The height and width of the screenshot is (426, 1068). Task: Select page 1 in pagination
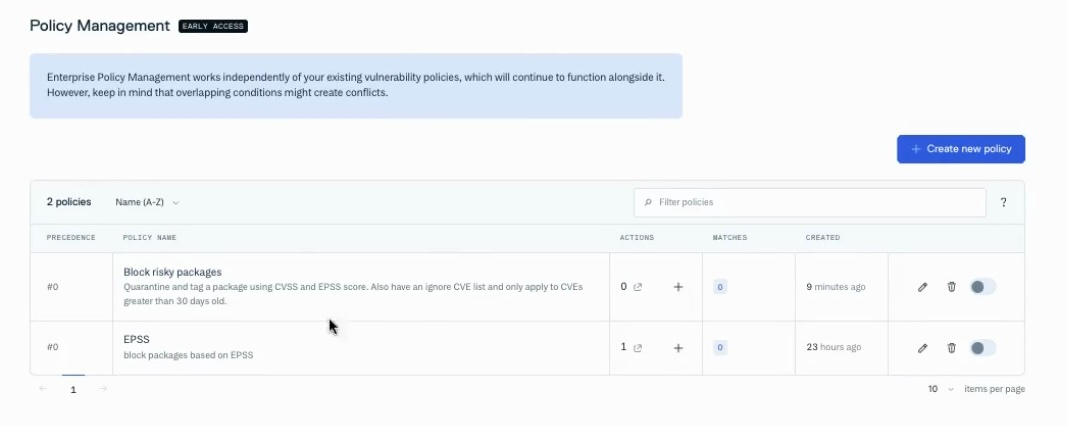(73, 389)
